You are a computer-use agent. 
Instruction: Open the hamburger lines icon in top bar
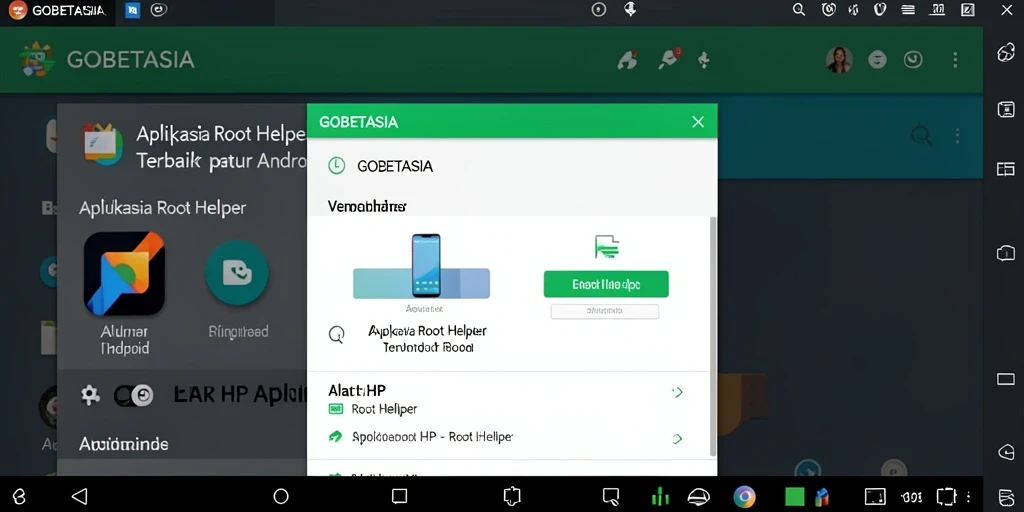coord(908,10)
